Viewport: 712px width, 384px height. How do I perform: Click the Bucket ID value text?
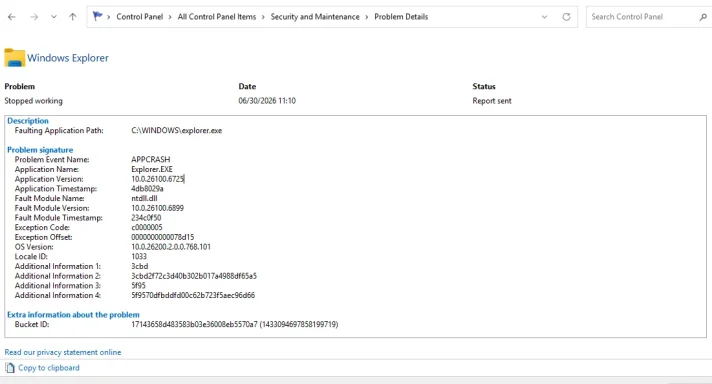pos(235,324)
